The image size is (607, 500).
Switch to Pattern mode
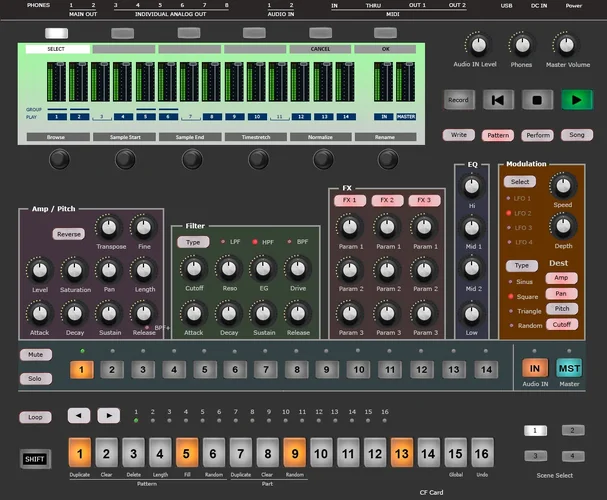click(498, 135)
